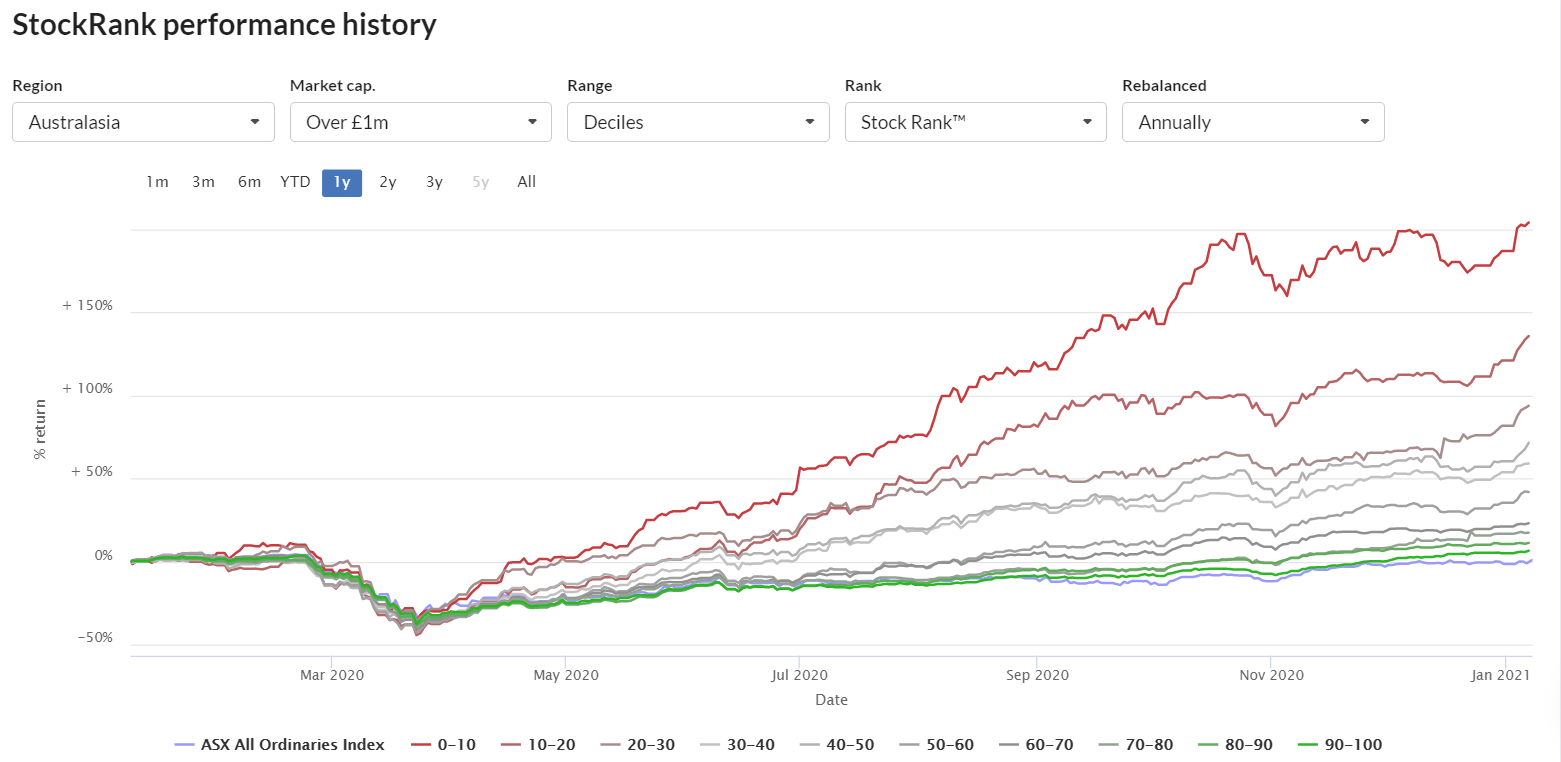This screenshot has width=1561, height=762.
Task: Choose the 6m time range
Action: pos(249,182)
